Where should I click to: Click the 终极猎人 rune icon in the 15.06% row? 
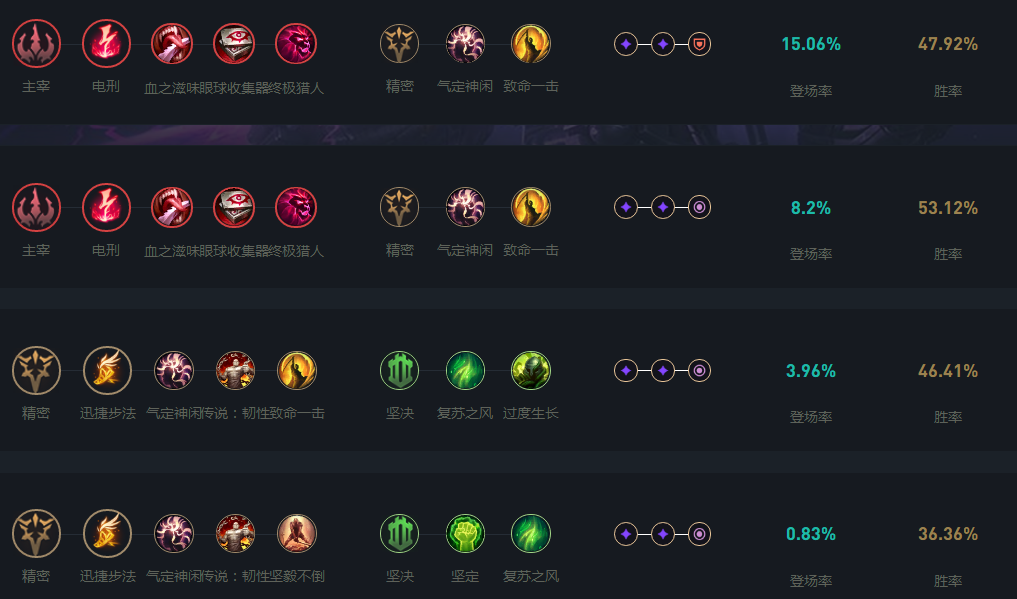296,44
